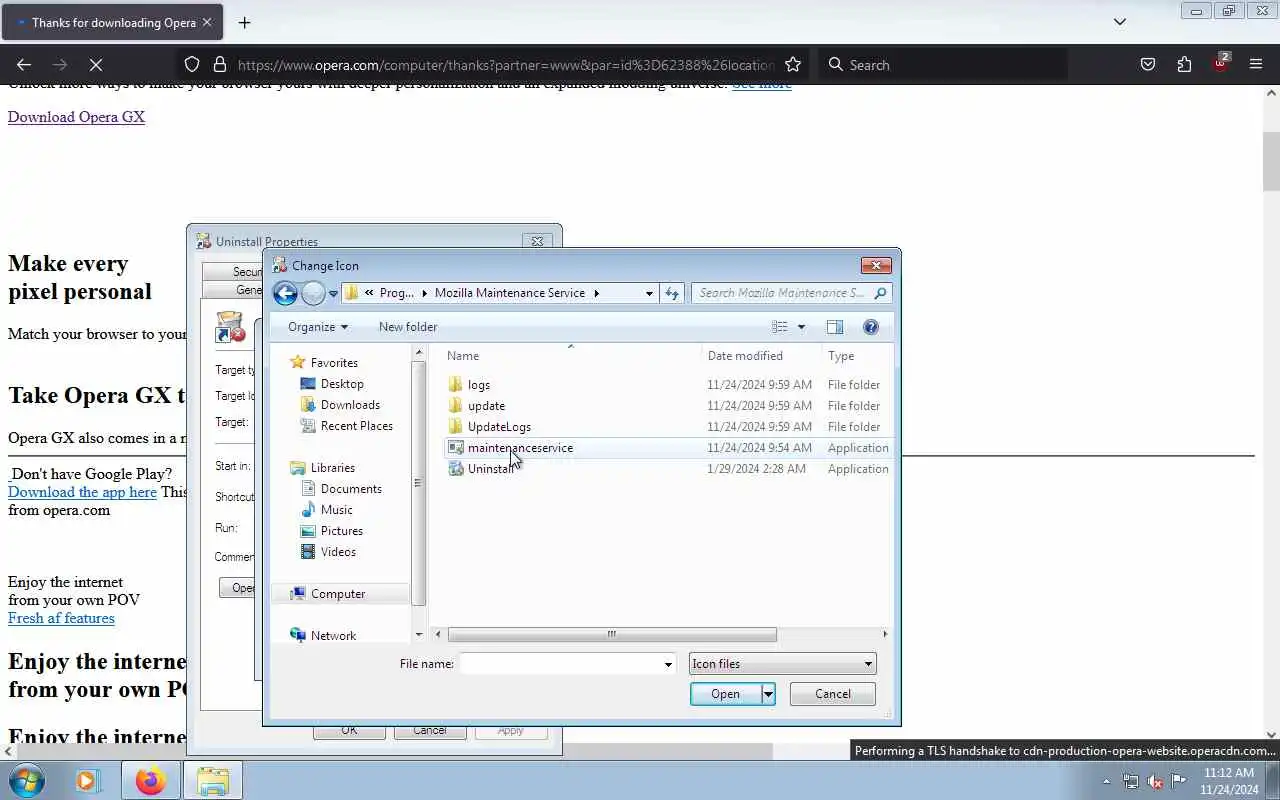Open recent locations dropdown in dialog
The image size is (1280, 800).
tap(333, 294)
